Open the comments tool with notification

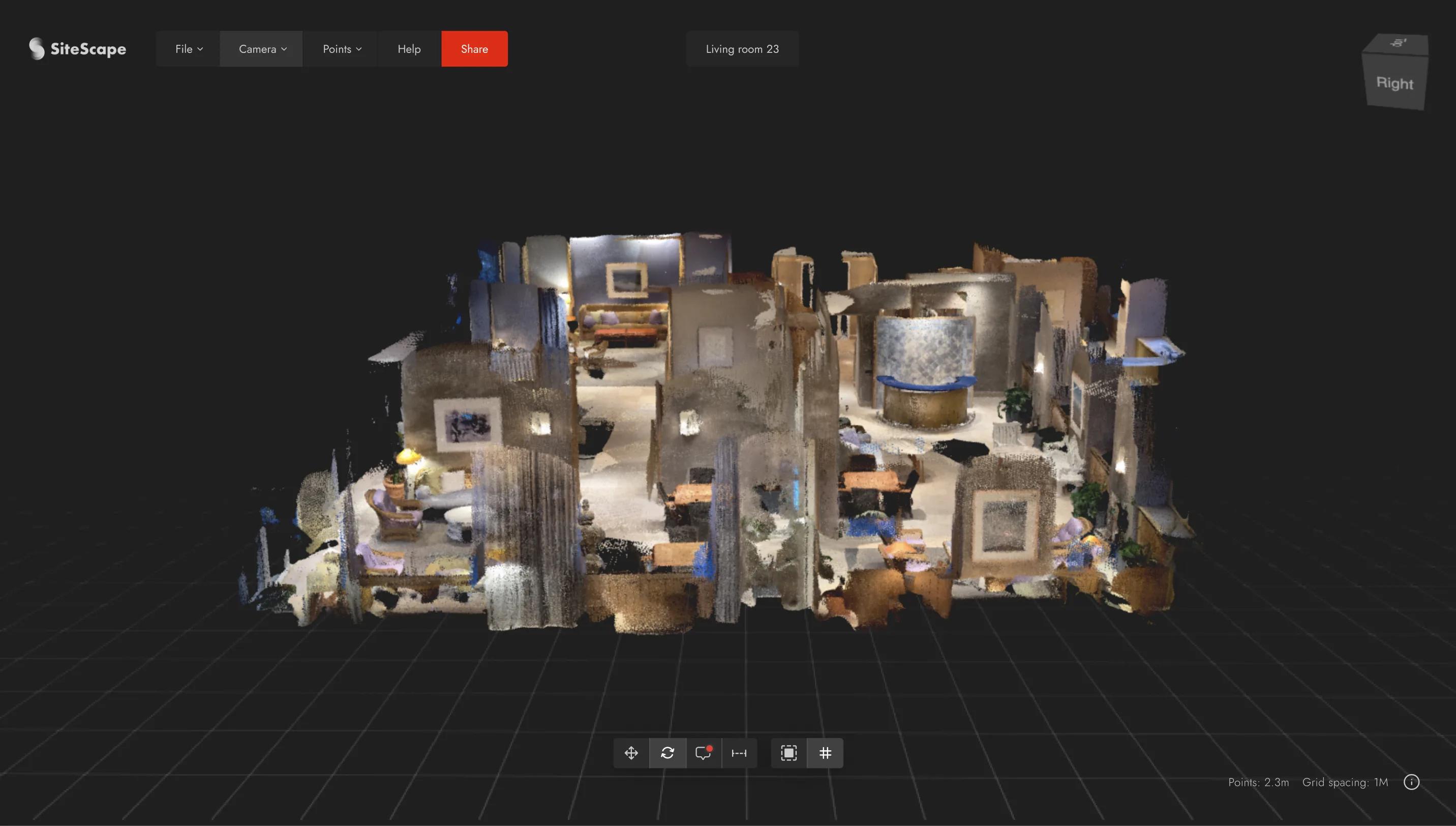pyautogui.click(x=704, y=753)
